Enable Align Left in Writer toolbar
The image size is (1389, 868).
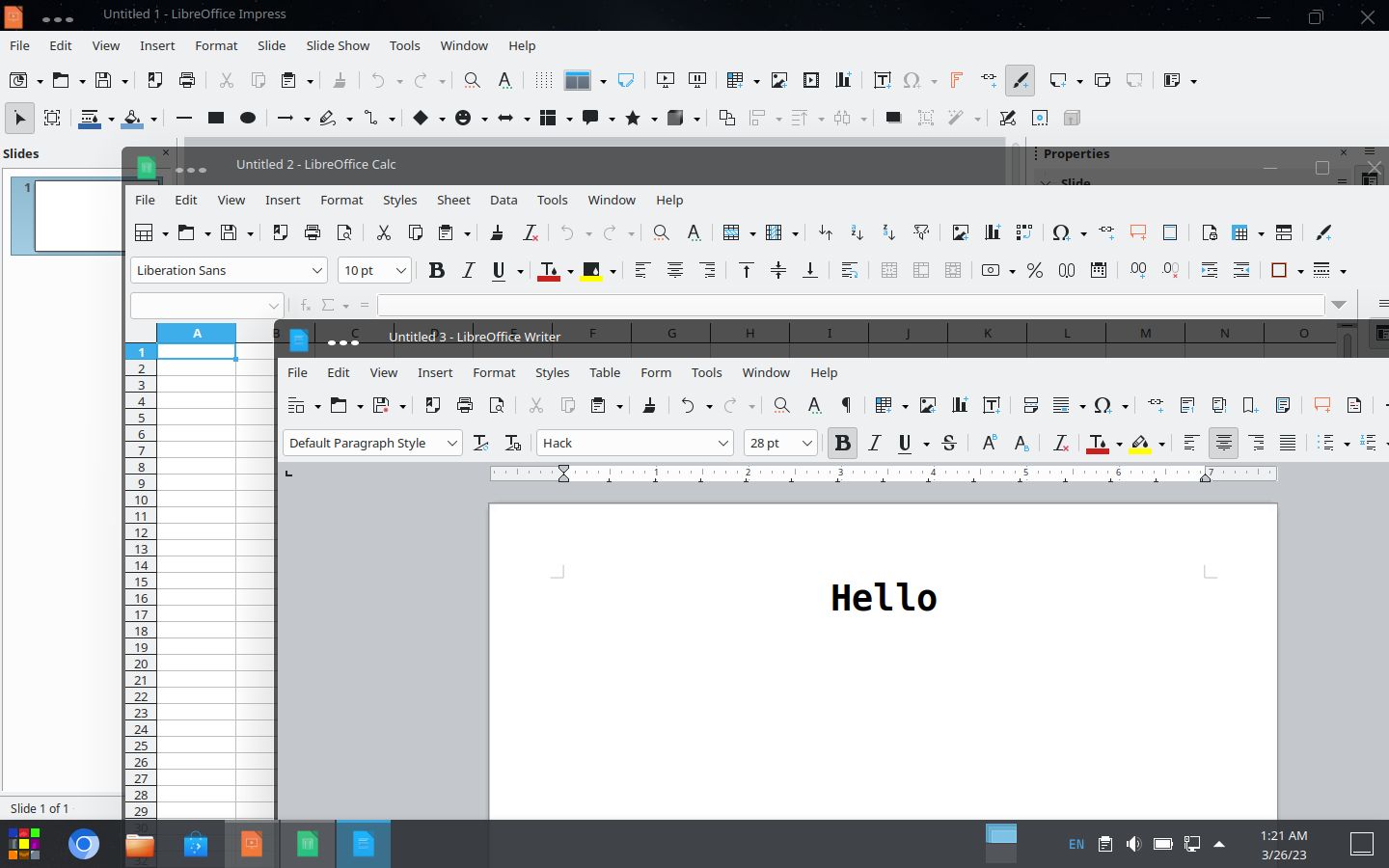(x=1191, y=443)
